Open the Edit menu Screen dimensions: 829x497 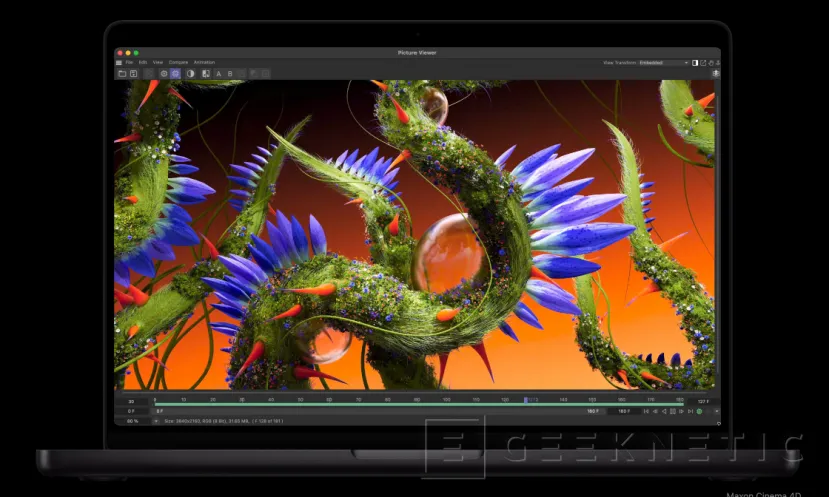pyautogui.click(x=143, y=62)
